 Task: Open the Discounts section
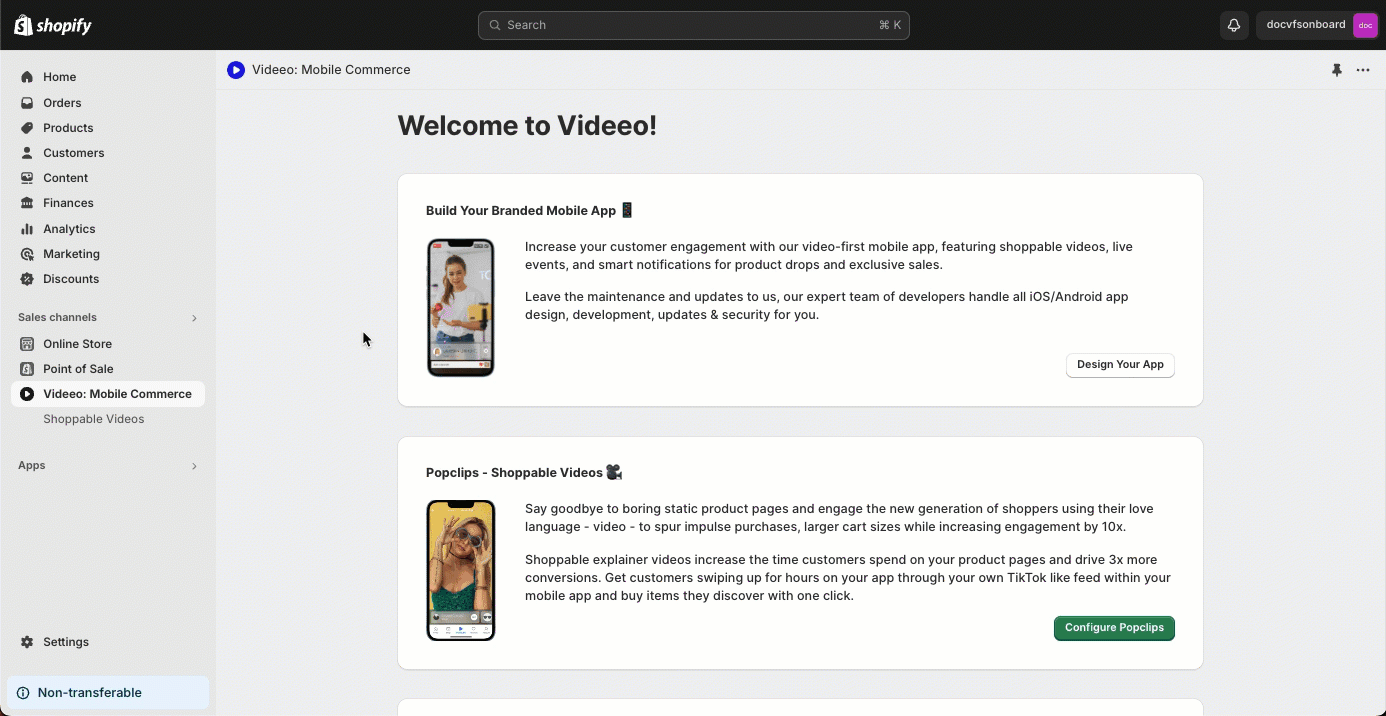(x=70, y=278)
